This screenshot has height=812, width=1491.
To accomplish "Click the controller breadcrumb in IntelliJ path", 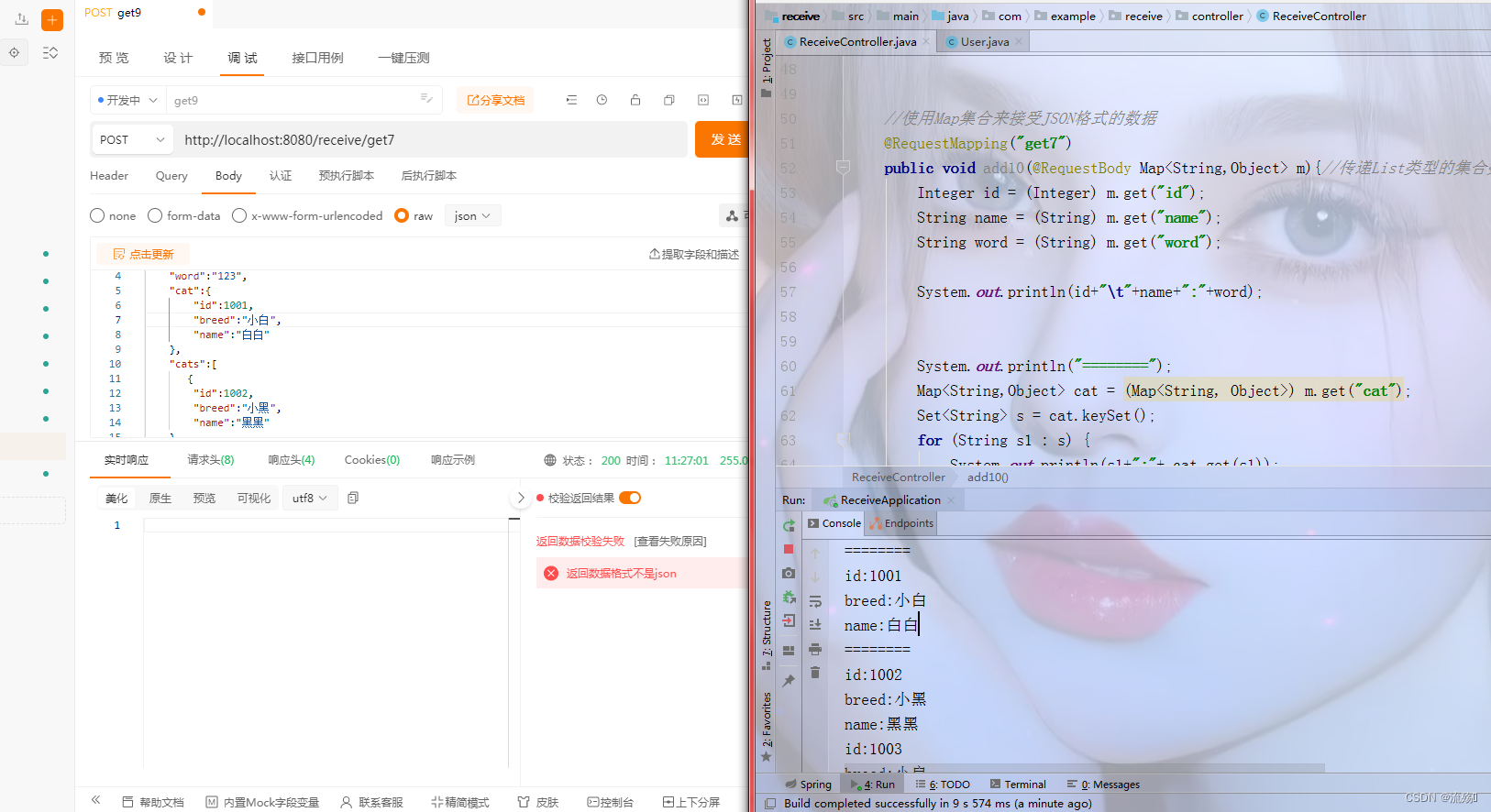I will point(1209,16).
